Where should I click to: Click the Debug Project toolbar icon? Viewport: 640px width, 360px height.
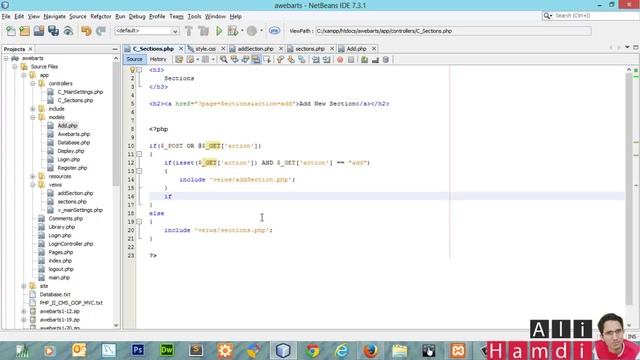[x=233, y=31]
